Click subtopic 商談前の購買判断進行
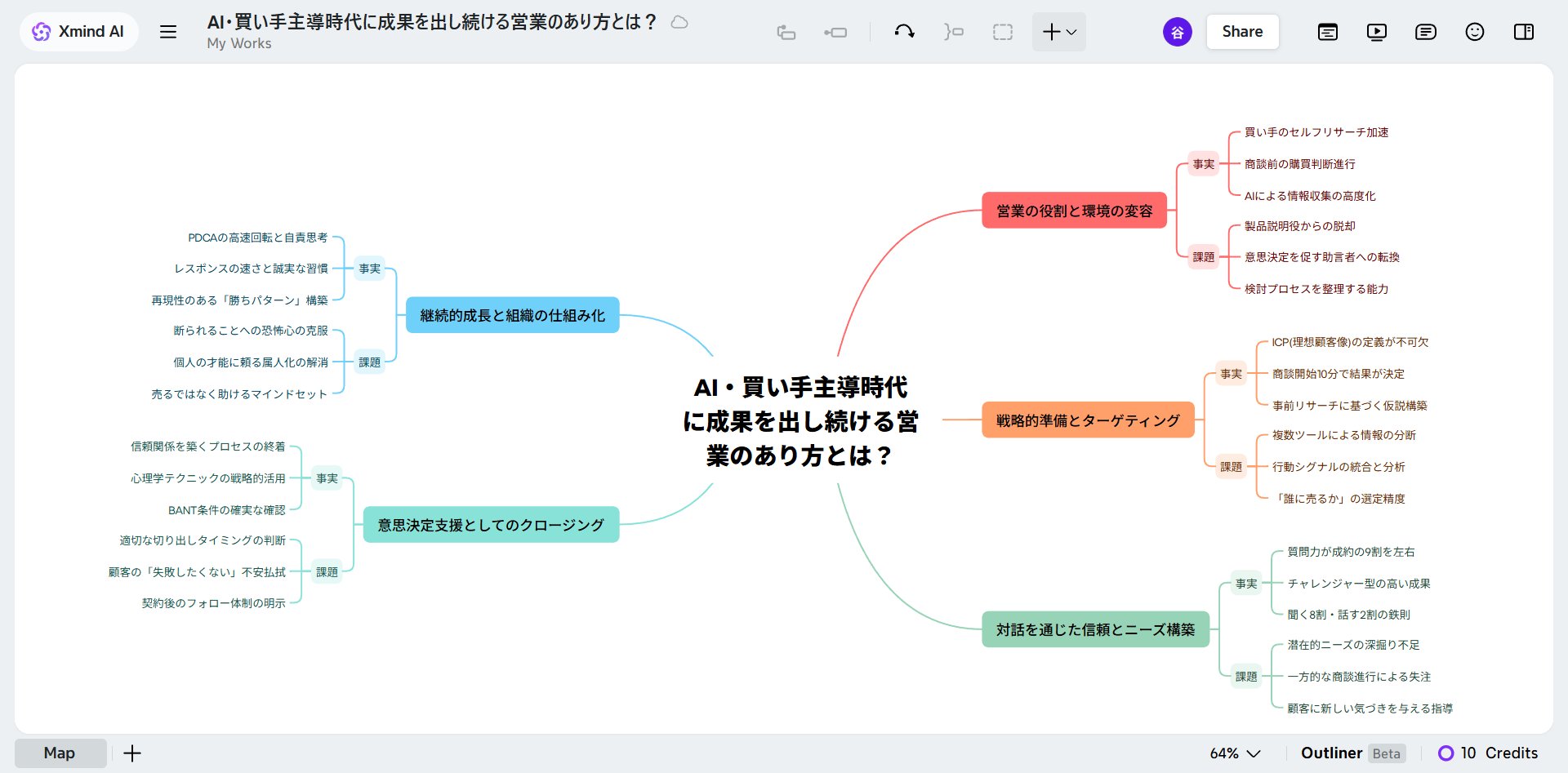 (1299, 164)
